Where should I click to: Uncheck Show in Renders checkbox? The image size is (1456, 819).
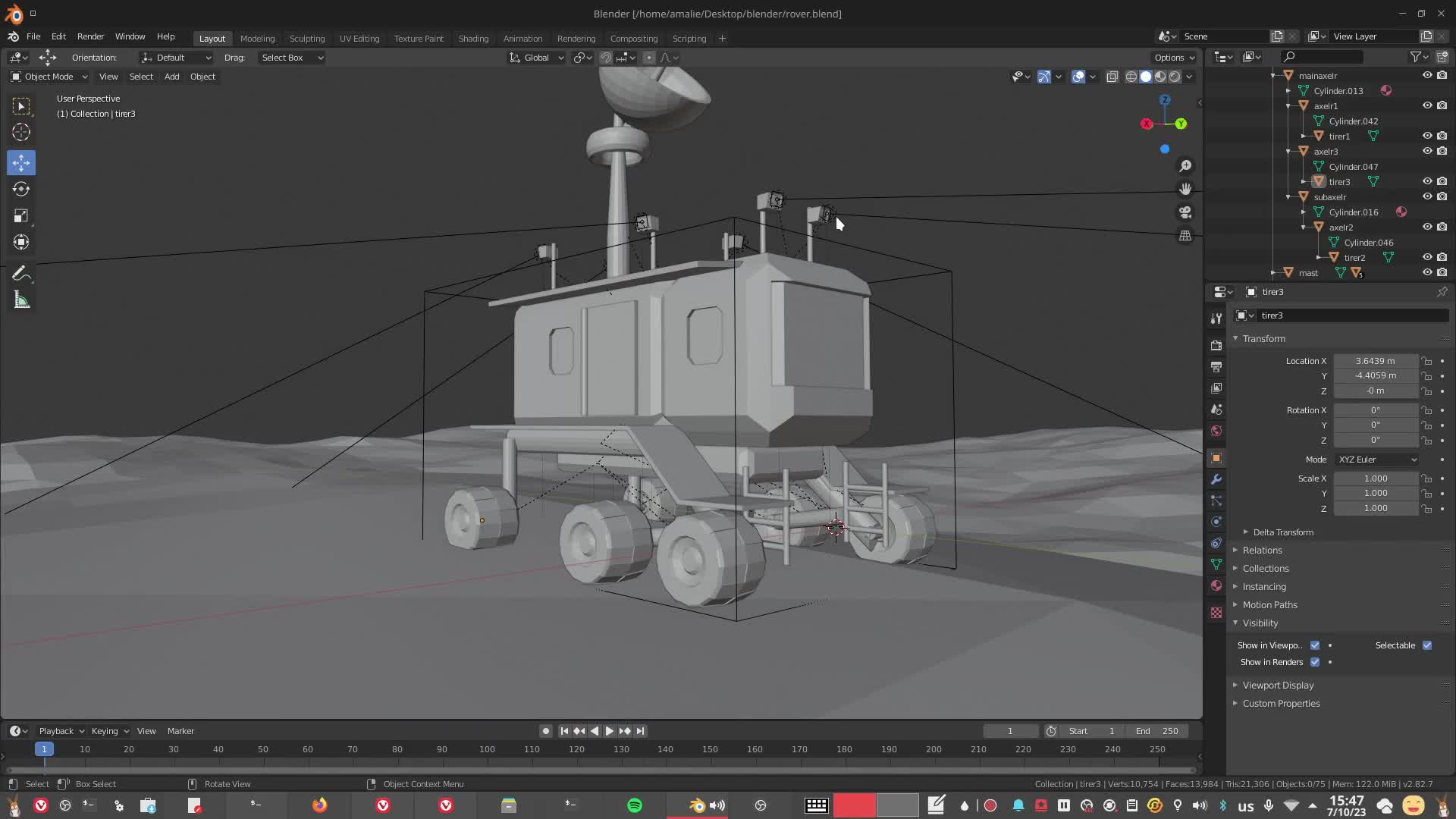1315,662
